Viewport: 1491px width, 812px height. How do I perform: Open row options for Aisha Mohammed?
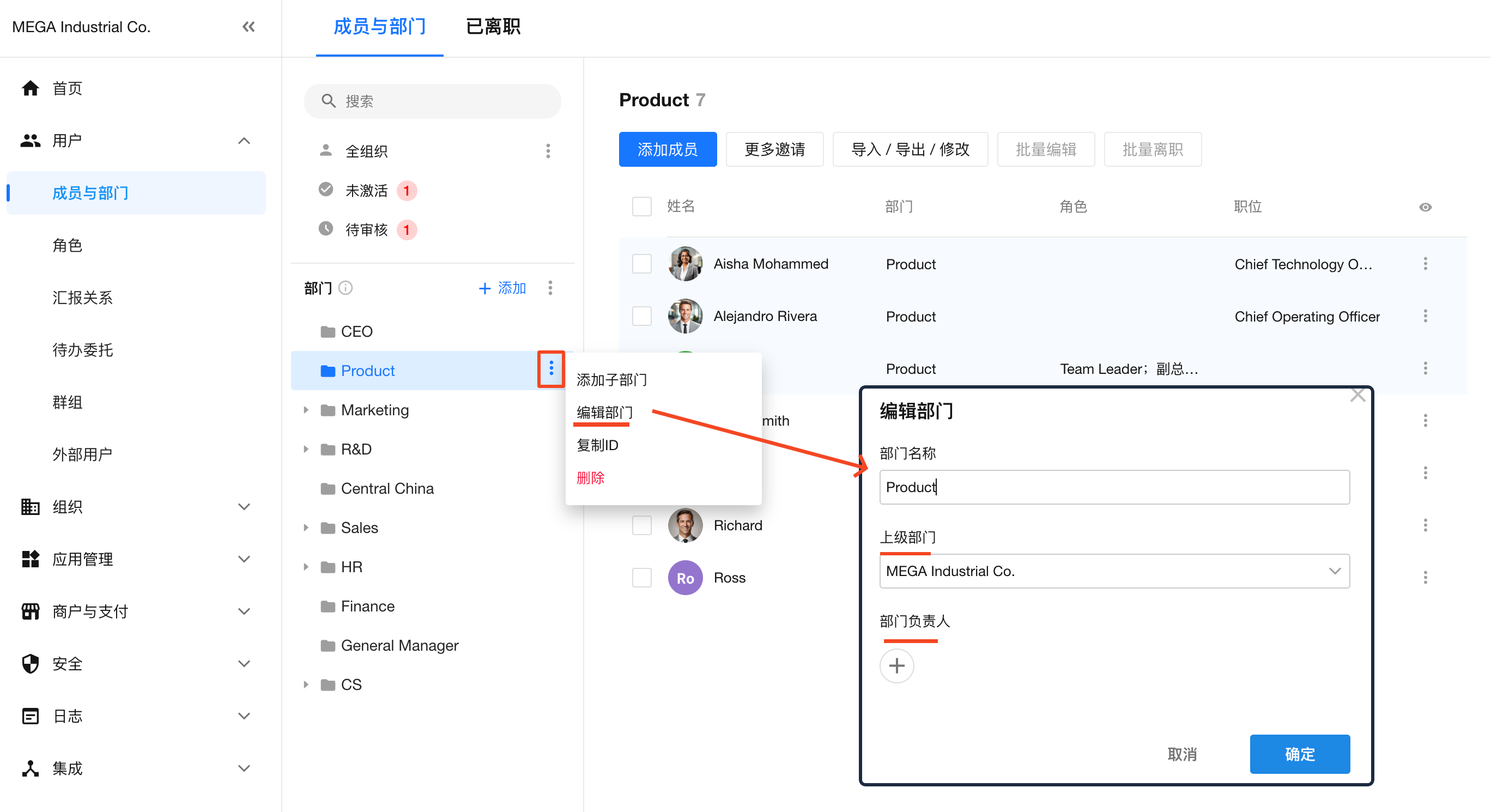(x=1425, y=264)
